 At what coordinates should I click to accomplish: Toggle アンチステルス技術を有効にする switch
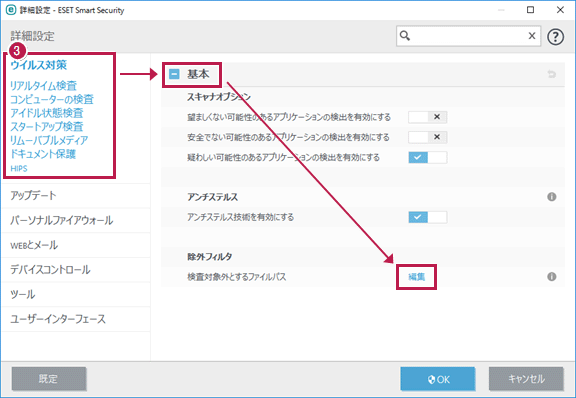coord(428,217)
